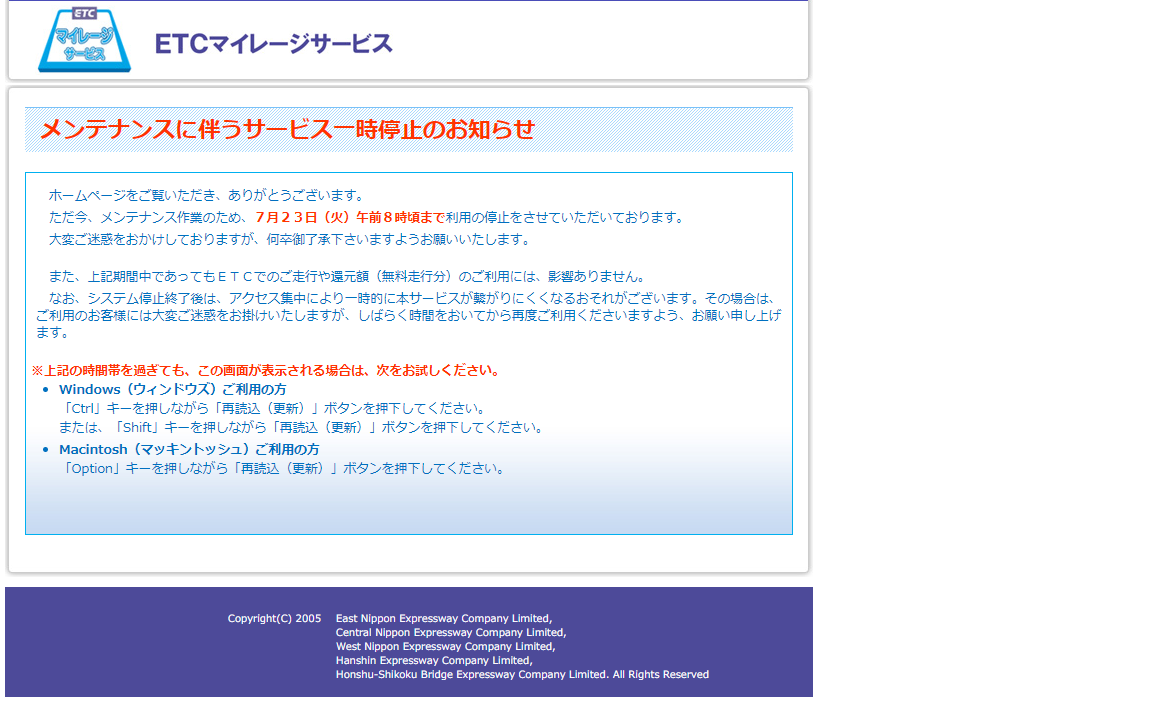Click the line starting また、上記期間中であっても
The image size is (1152, 702).
348,277
